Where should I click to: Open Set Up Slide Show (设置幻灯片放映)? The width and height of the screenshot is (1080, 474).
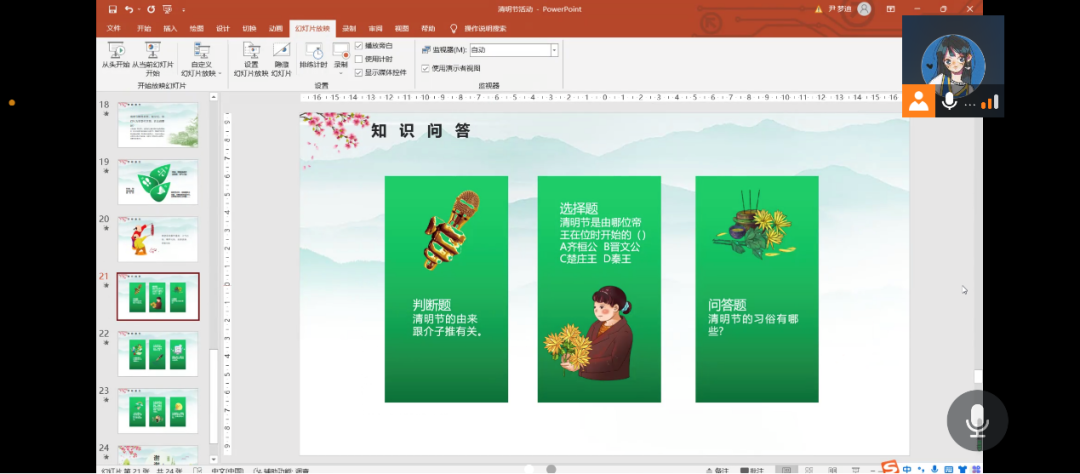(x=251, y=52)
